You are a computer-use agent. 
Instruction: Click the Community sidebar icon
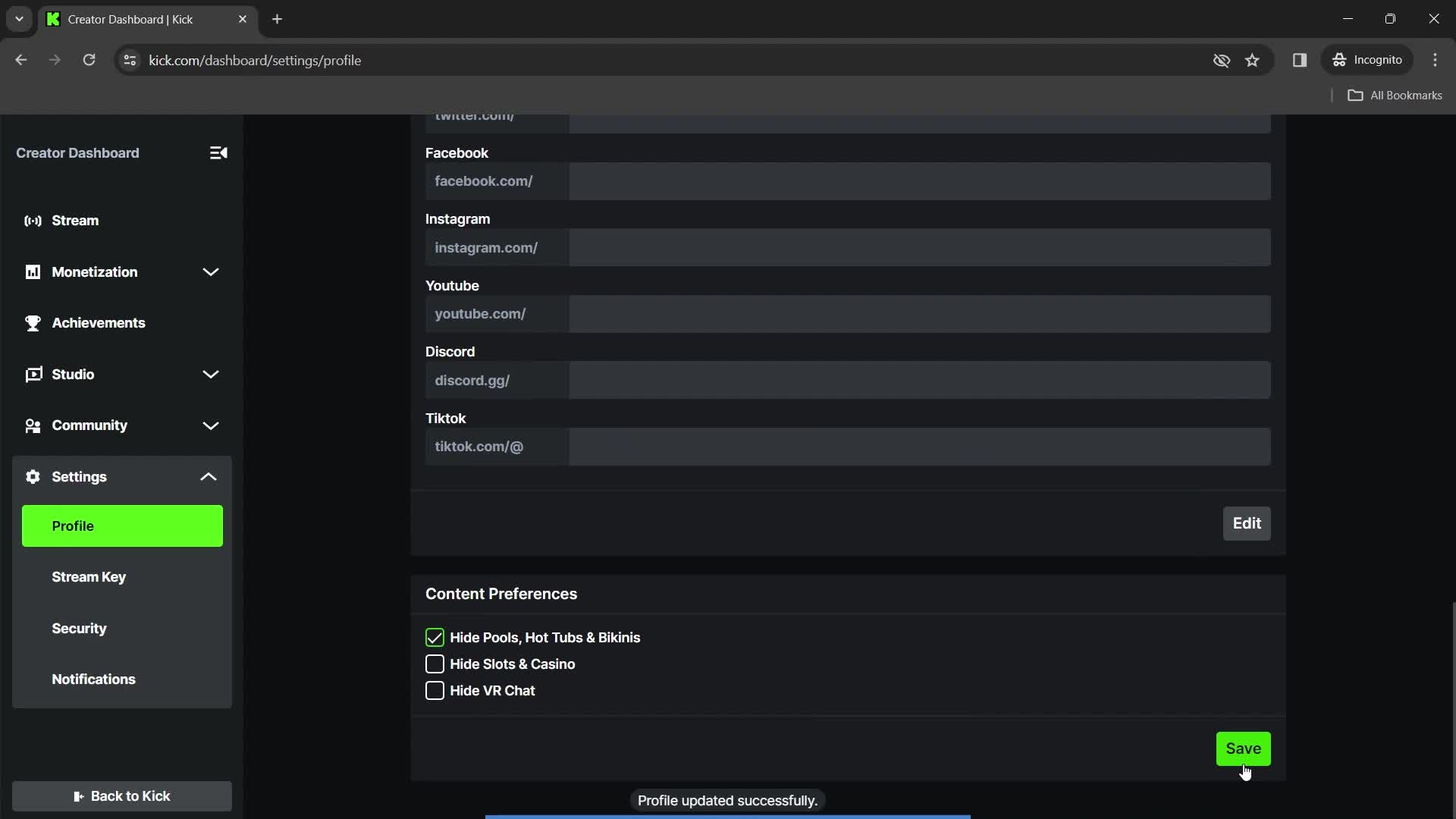tap(31, 425)
